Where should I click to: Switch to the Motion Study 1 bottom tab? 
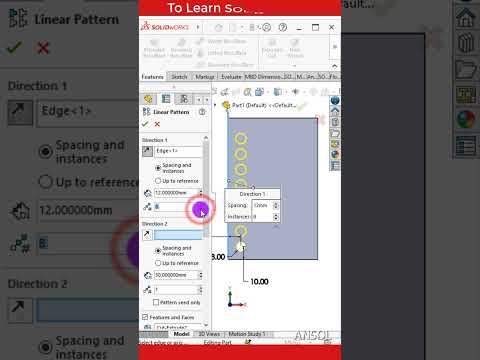click(247, 334)
